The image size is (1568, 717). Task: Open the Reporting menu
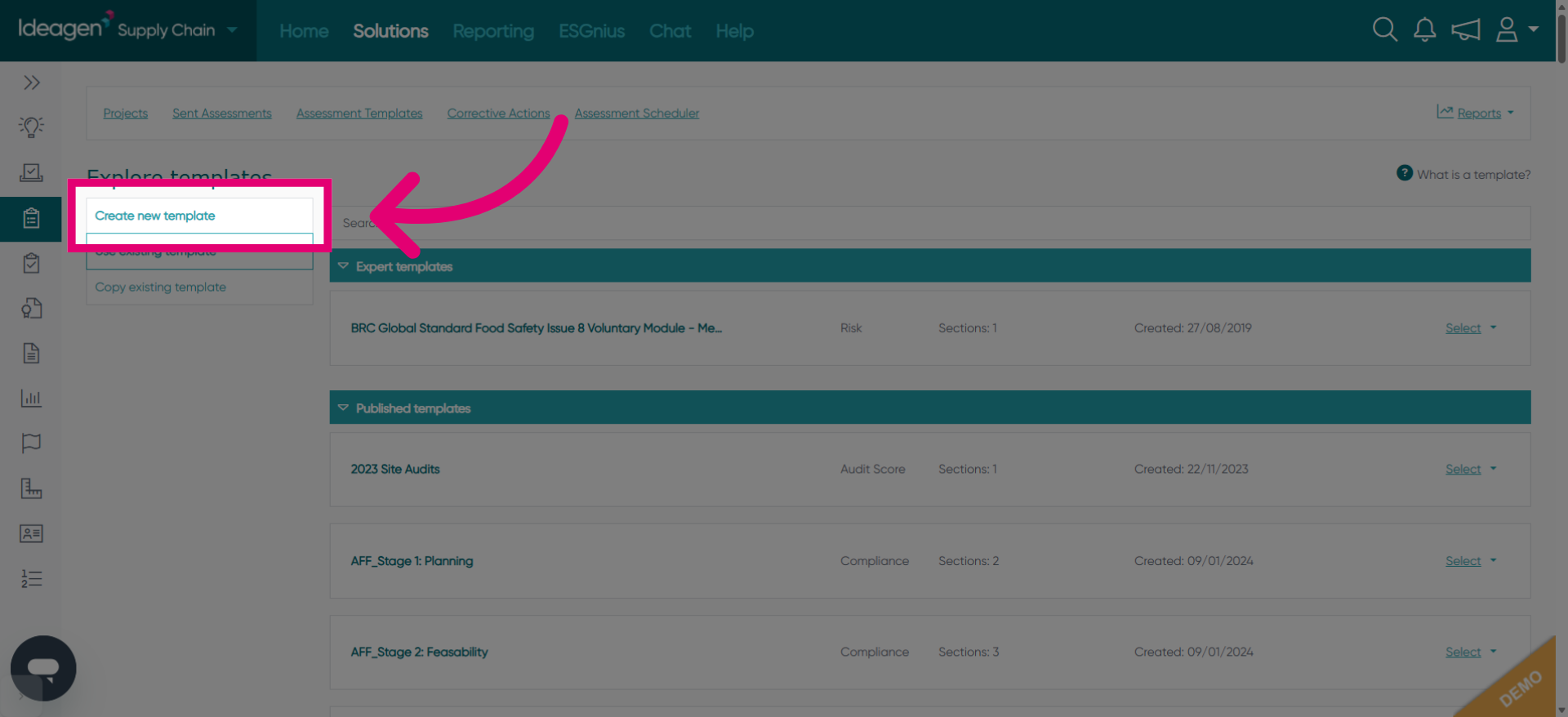pos(493,31)
